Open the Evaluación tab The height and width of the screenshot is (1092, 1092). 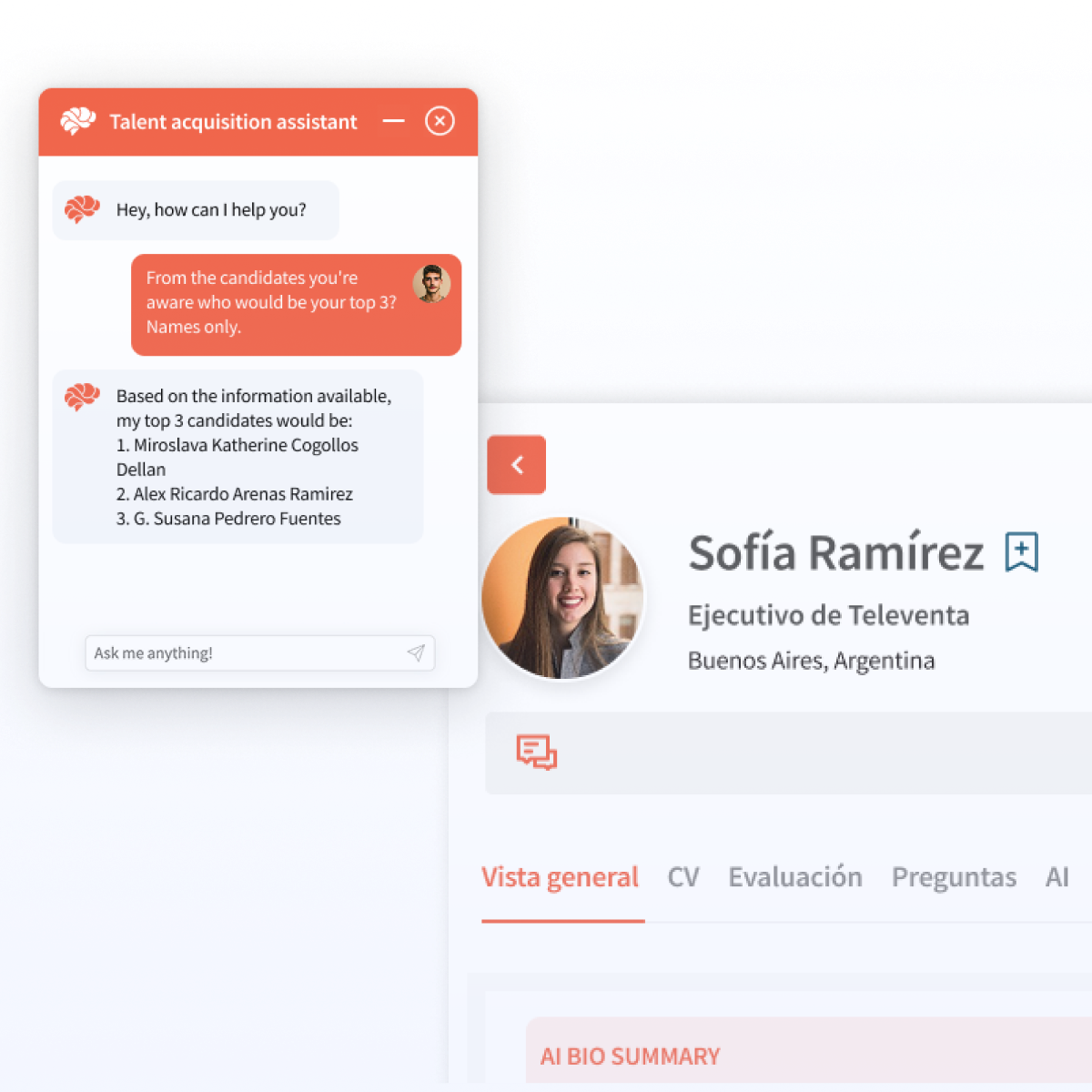795,877
